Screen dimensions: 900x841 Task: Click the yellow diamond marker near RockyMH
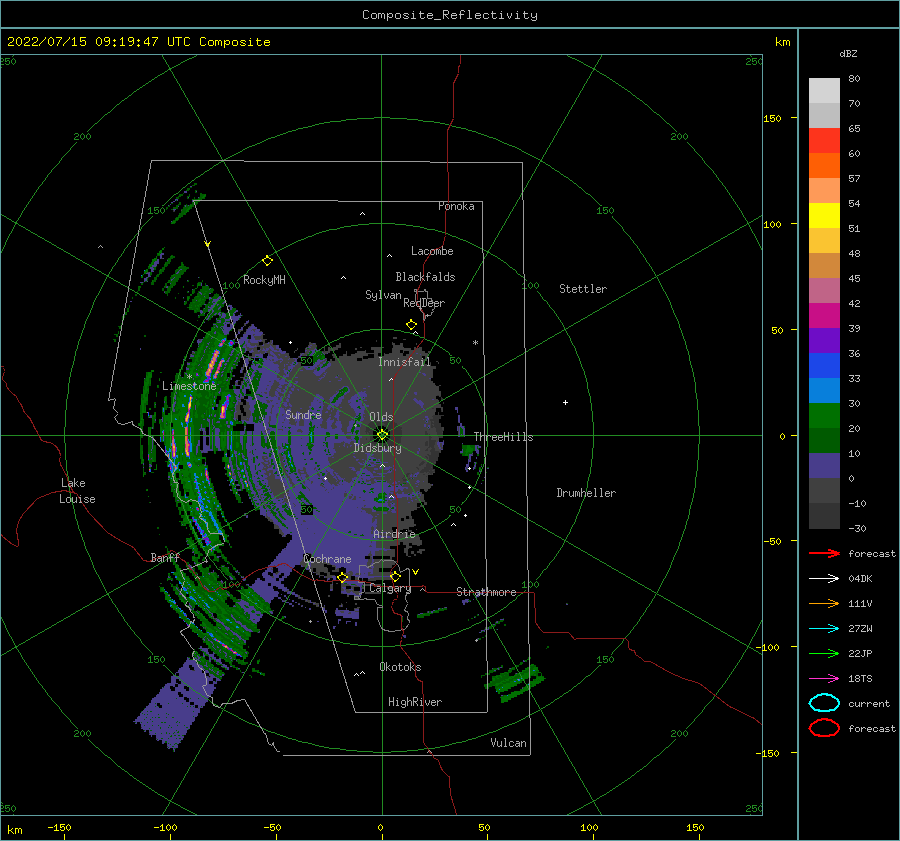(x=267, y=261)
